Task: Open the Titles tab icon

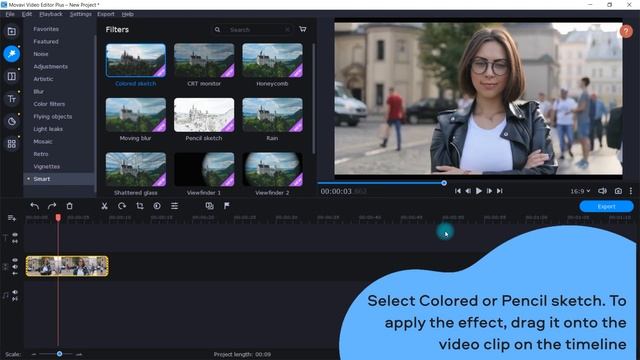Action: click(x=11, y=99)
